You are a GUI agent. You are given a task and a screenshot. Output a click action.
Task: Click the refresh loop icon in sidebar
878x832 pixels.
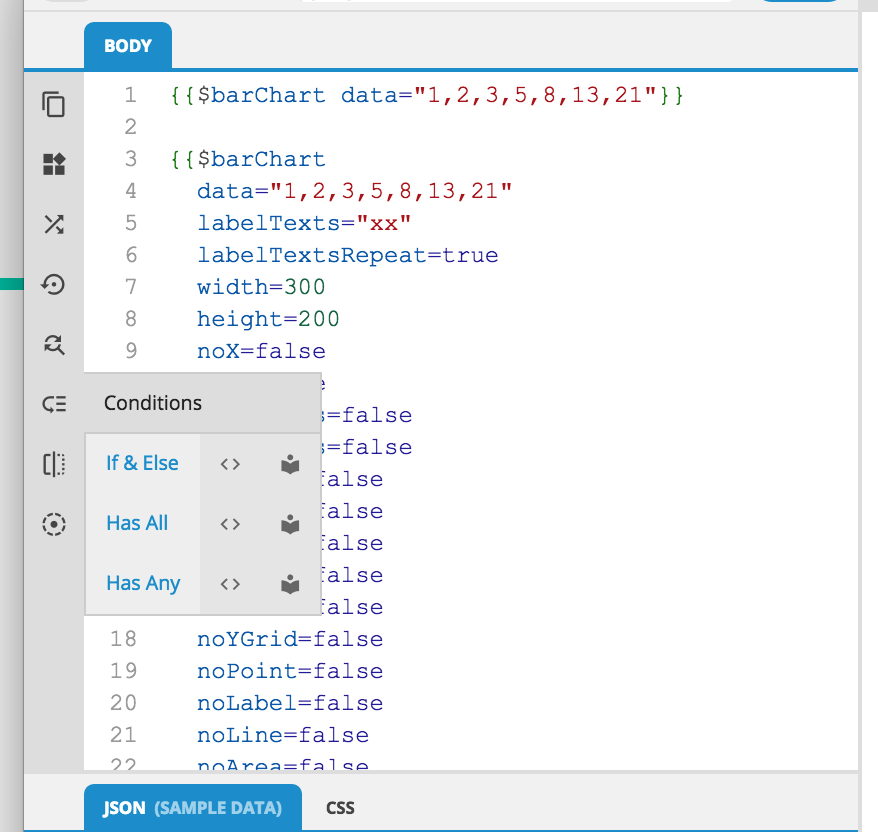[53, 344]
